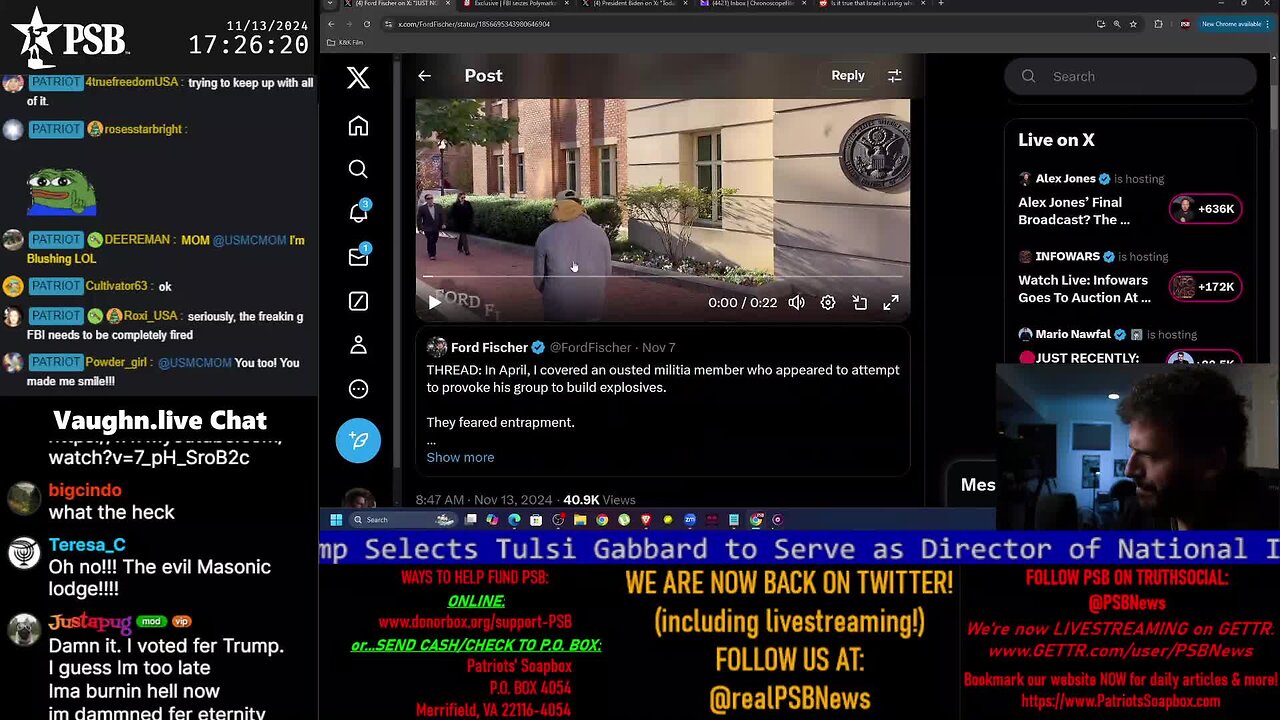The height and width of the screenshot is (720, 1280).
Task: Open a new browser tab with plus
Action: [941, 4]
